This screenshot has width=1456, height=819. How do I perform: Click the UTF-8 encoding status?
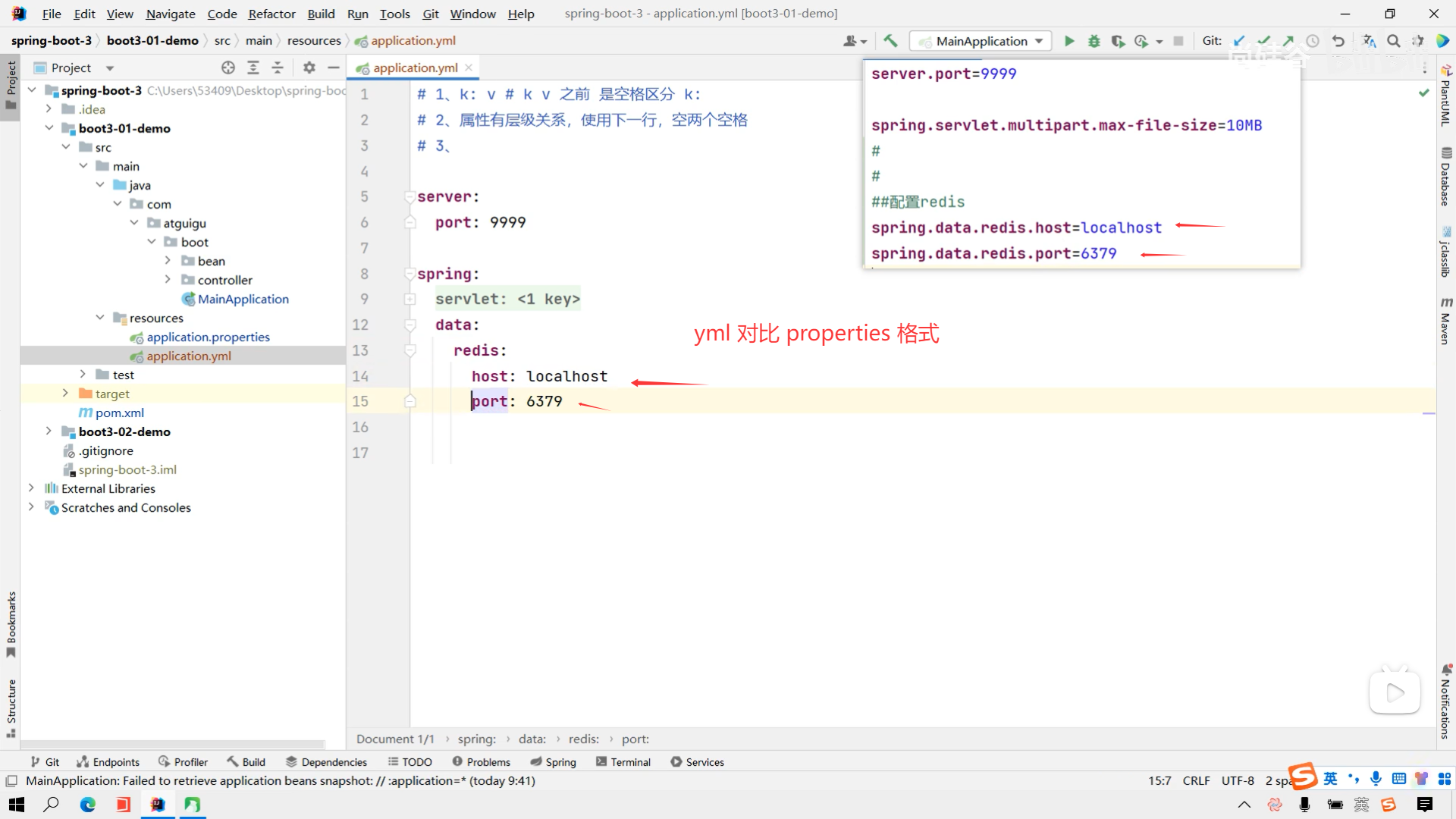tap(1238, 780)
